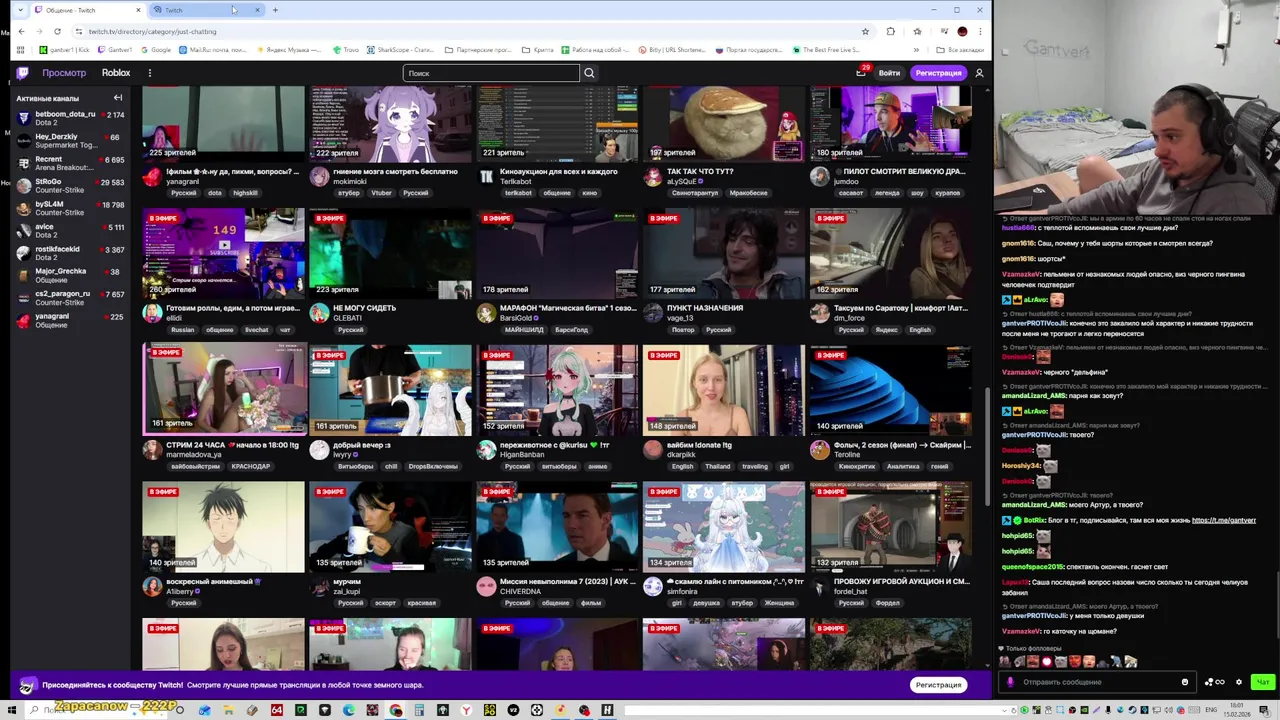Viewport: 1280px width, 720px height.
Task: Click chat identity badge icon left of input
Action: pos(1010,682)
